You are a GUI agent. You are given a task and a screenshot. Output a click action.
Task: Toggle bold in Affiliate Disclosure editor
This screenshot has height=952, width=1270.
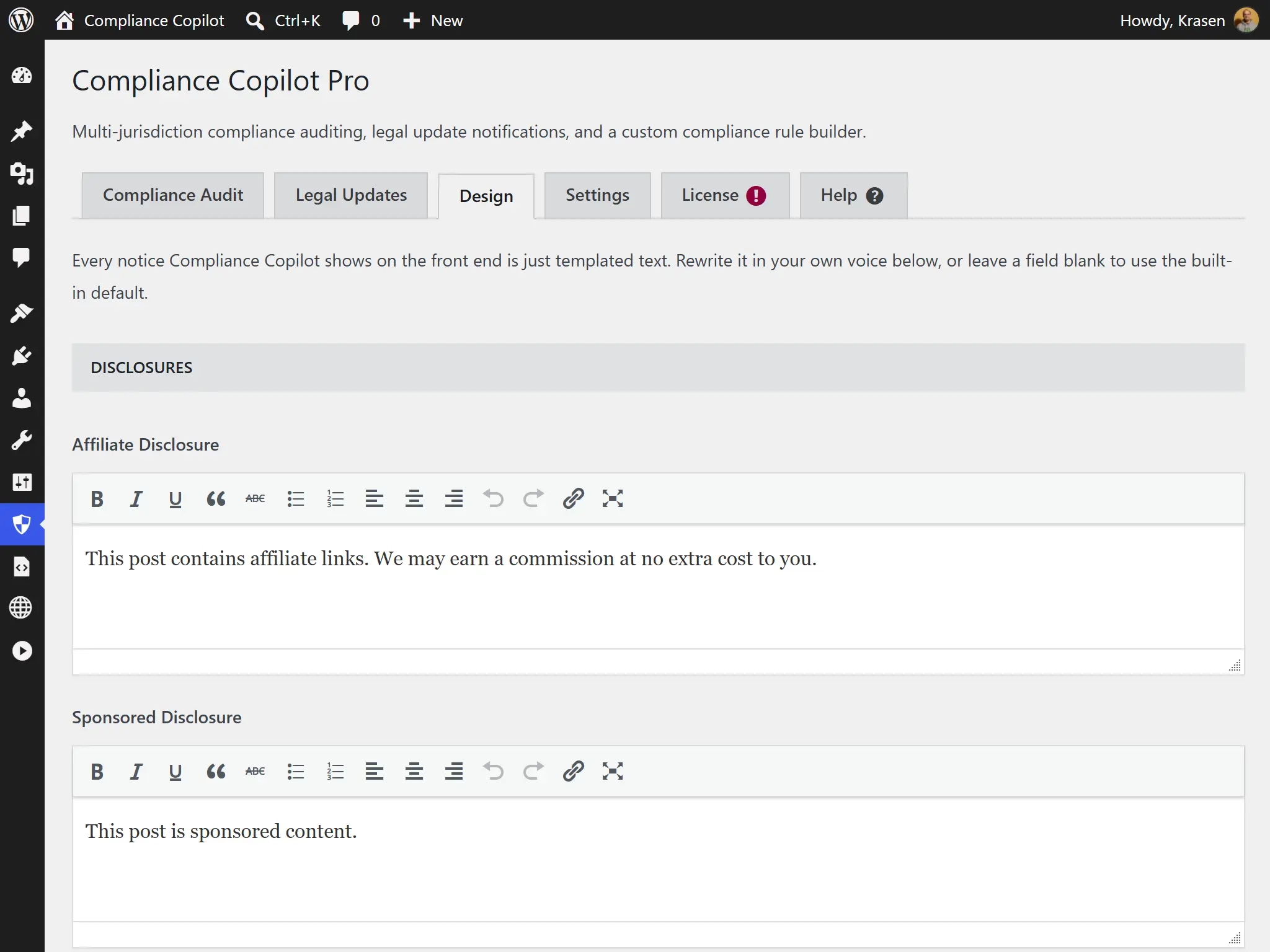tap(97, 499)
